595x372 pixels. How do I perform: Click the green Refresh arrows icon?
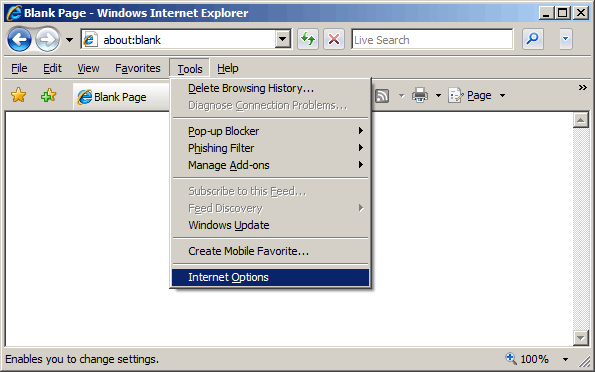click(x=308, y=39)
